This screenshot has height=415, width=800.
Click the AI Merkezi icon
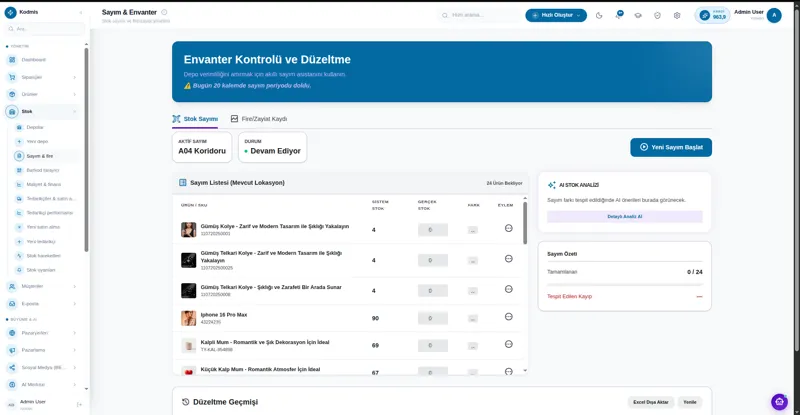[x=12, y=384]
